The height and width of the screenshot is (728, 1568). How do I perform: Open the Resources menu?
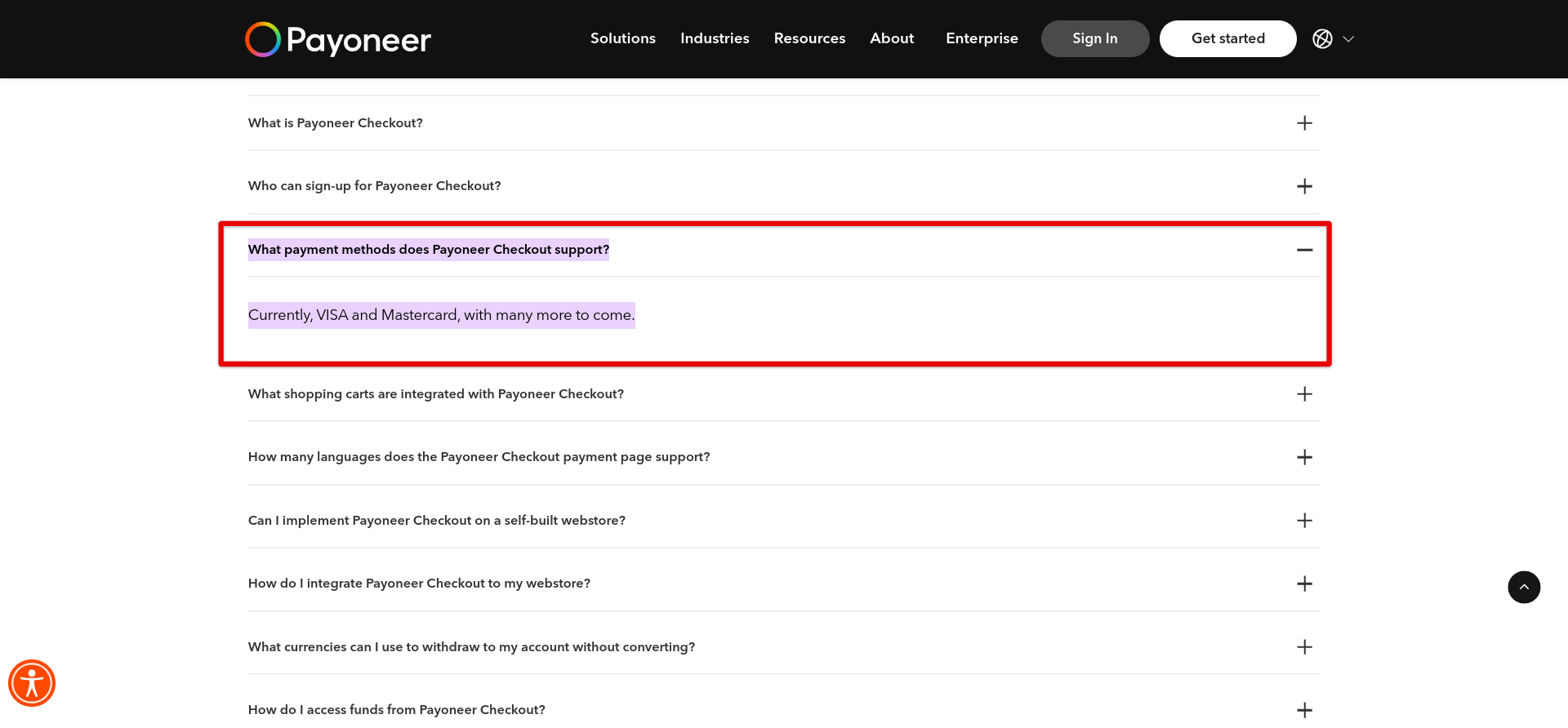coord(809,38)
